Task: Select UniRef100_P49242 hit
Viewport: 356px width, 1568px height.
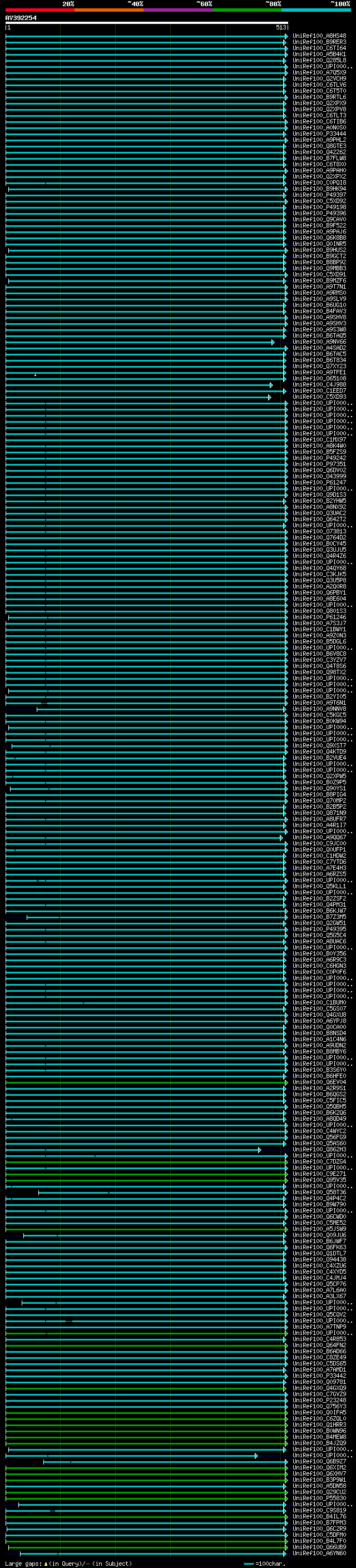Action: [319, 458]
